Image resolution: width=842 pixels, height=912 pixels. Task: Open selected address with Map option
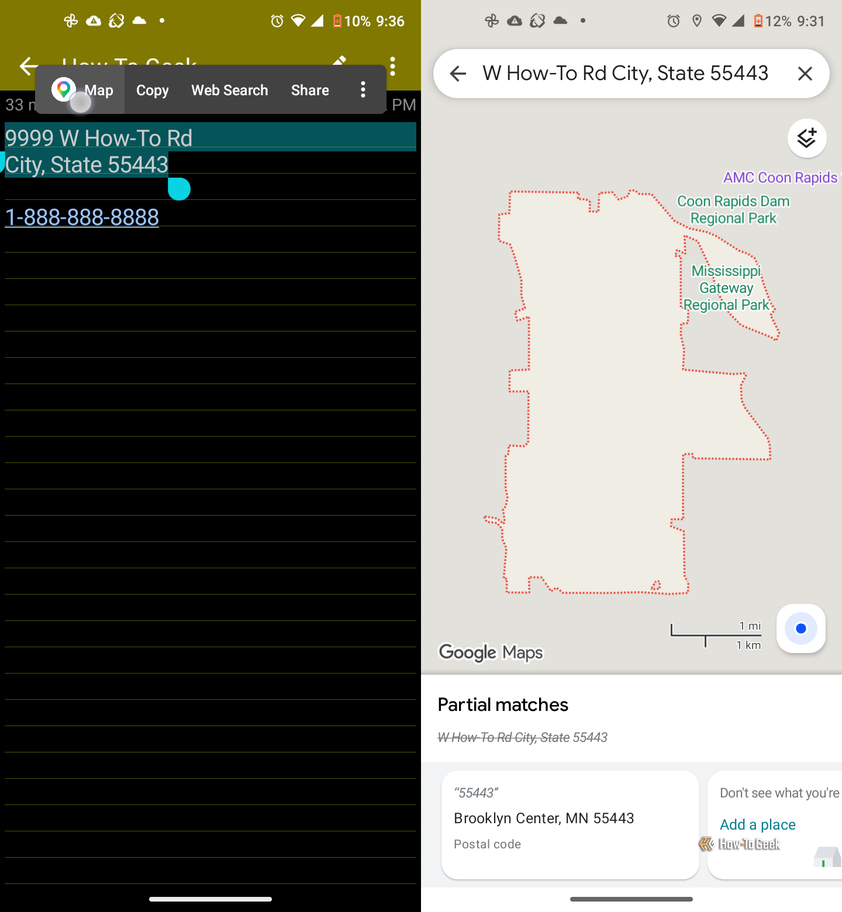click(x=82, y=90)
